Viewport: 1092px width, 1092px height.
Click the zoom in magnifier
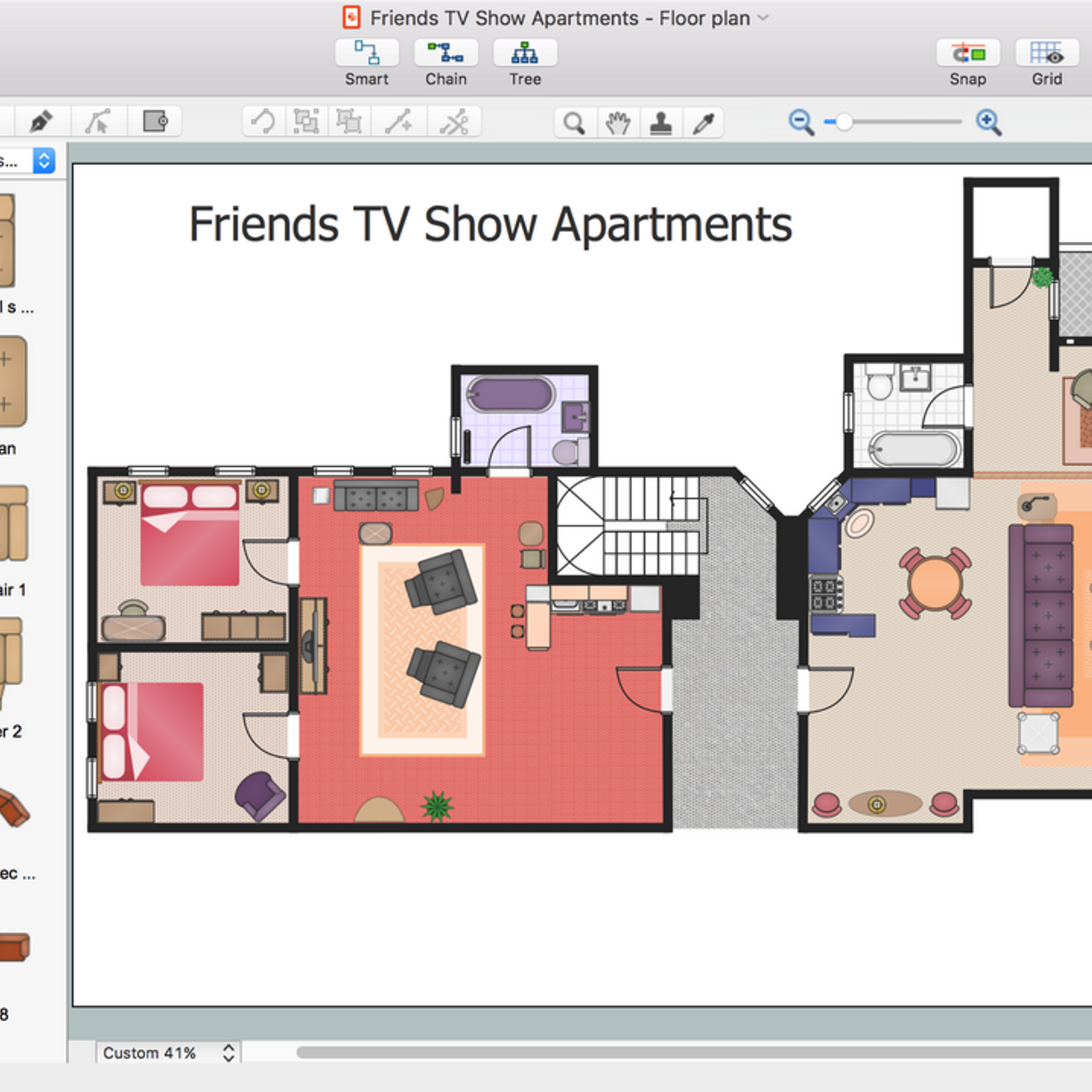pos(988,123)
